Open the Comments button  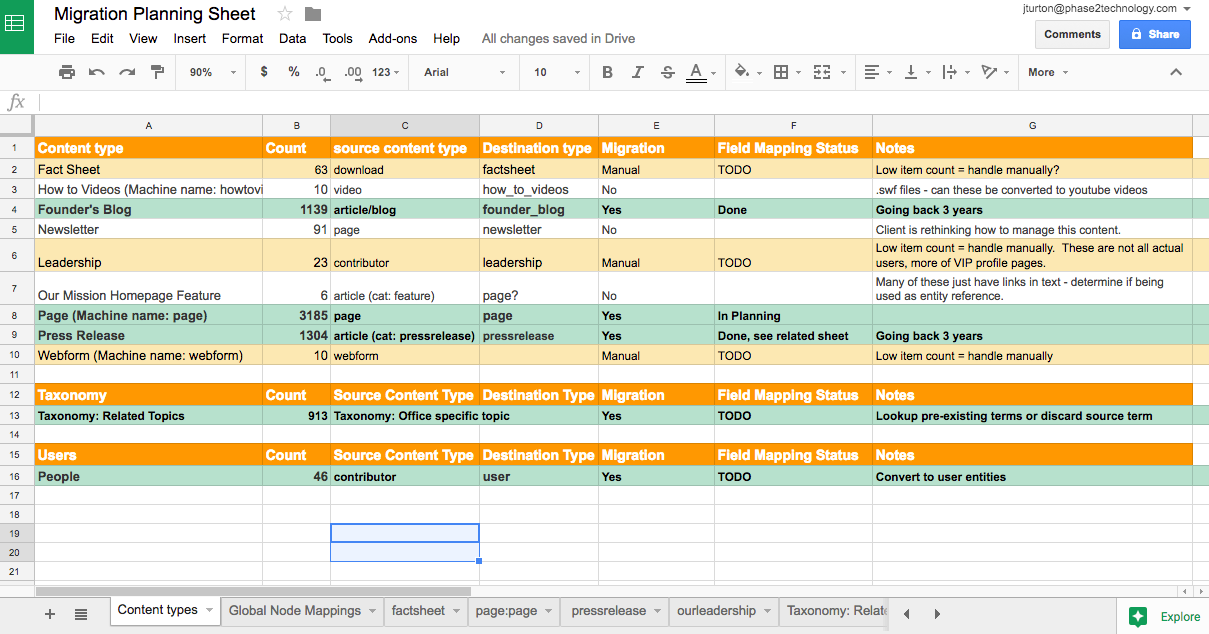[x=1072, y=34]
